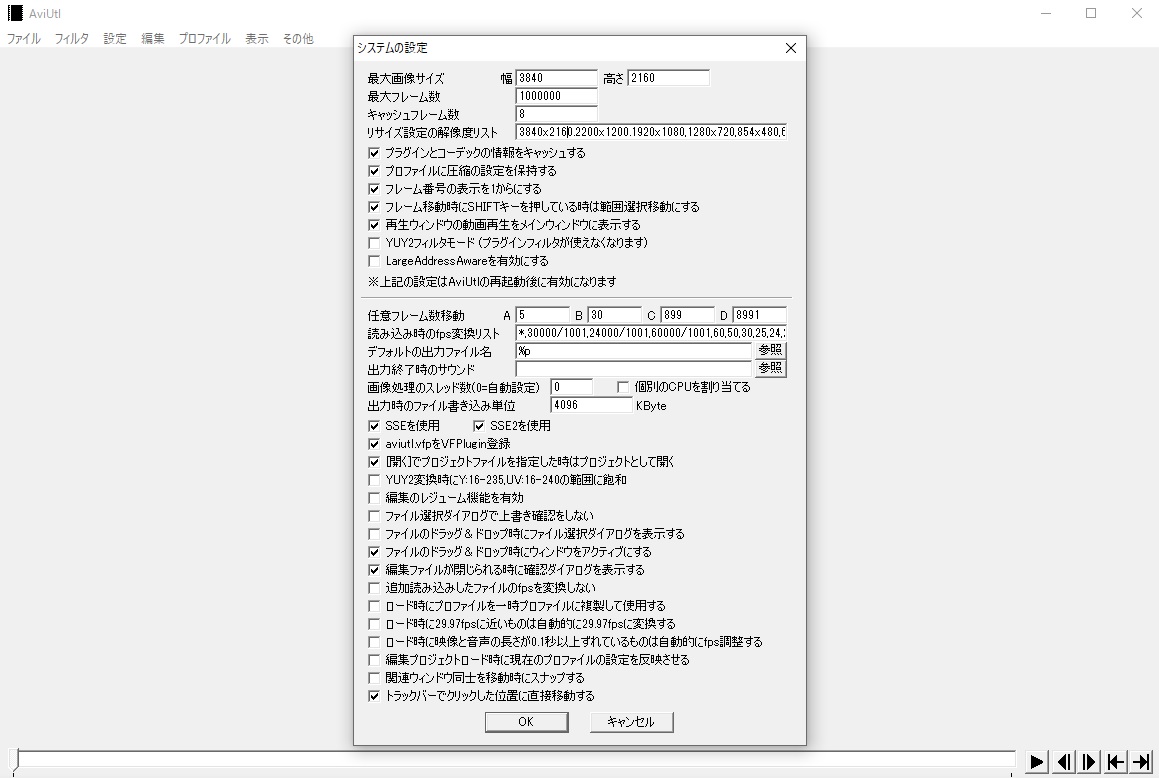
Task: Click the キャンセル button
Action: coord(631,722)
